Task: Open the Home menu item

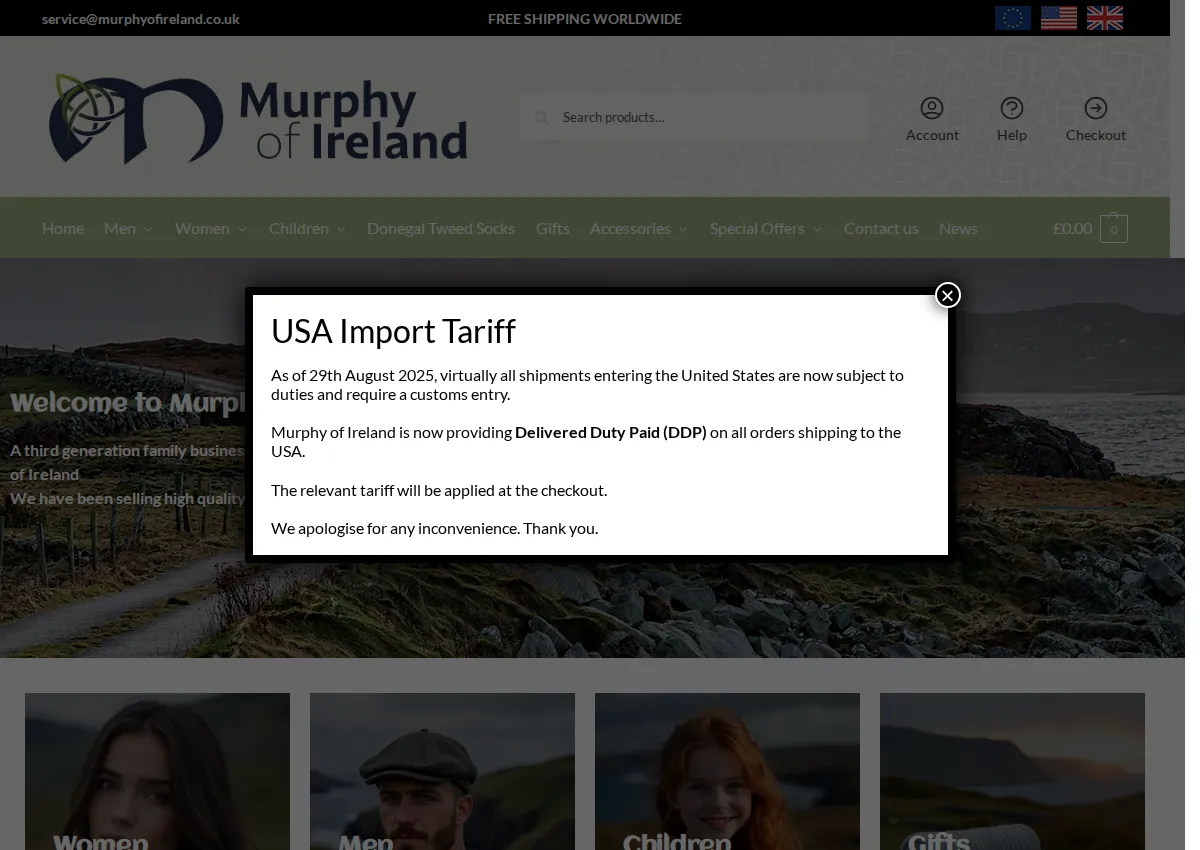Action: coord(63,228)
